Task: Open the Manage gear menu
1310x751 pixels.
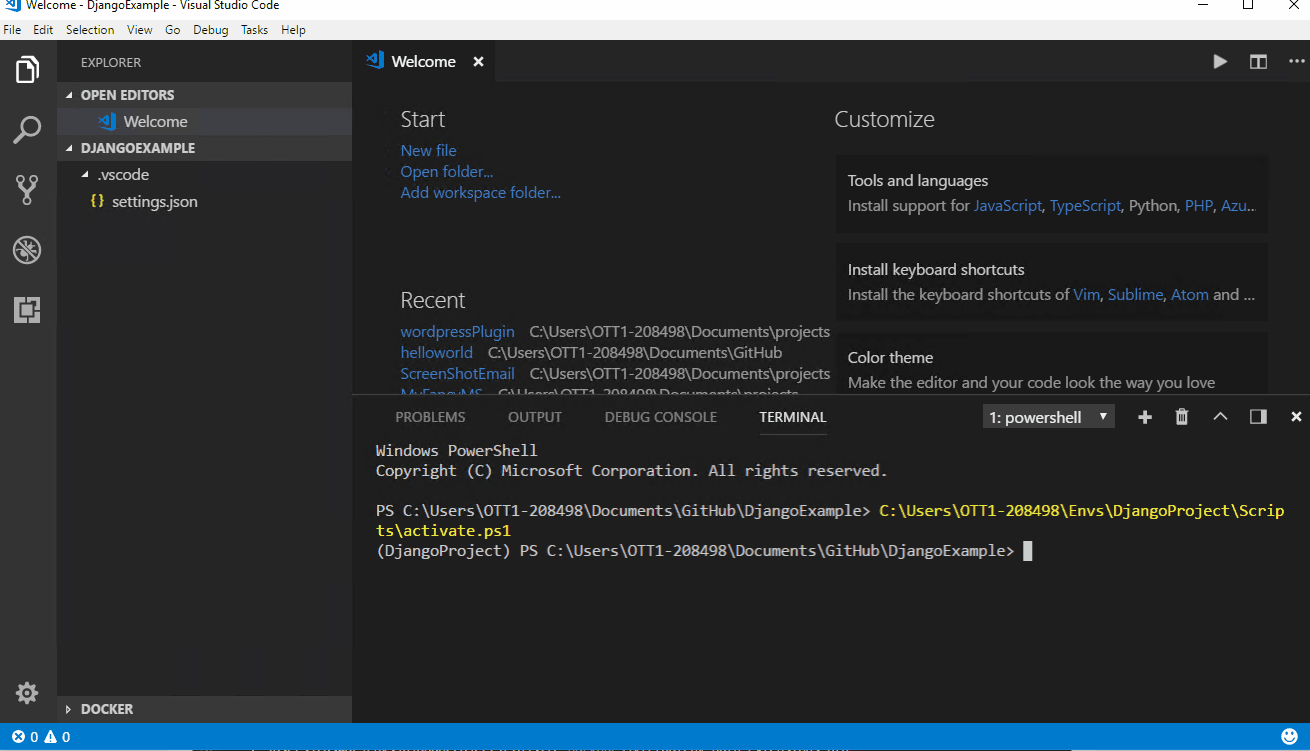Action: 27,692
